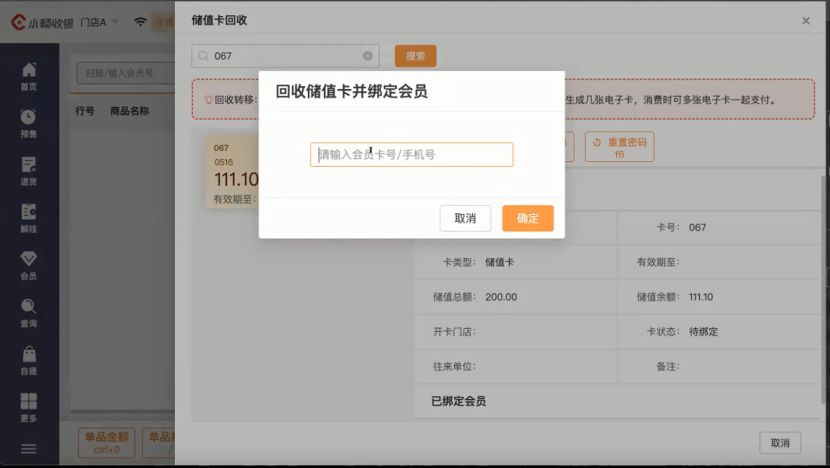Focus the member card/phone number input field
830x468 pixels.
pos(412,155)
